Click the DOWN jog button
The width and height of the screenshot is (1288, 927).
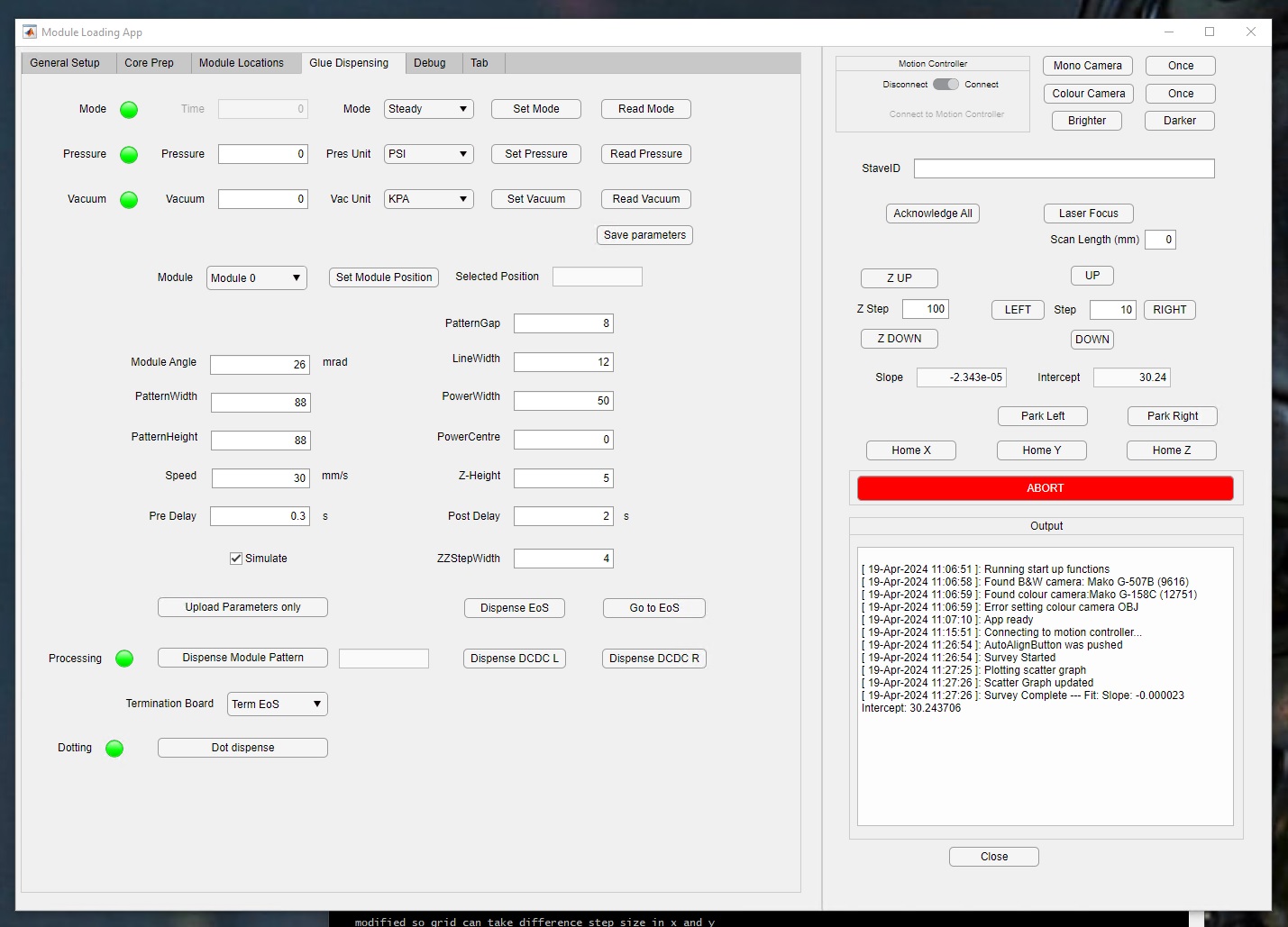[1092, 340]
